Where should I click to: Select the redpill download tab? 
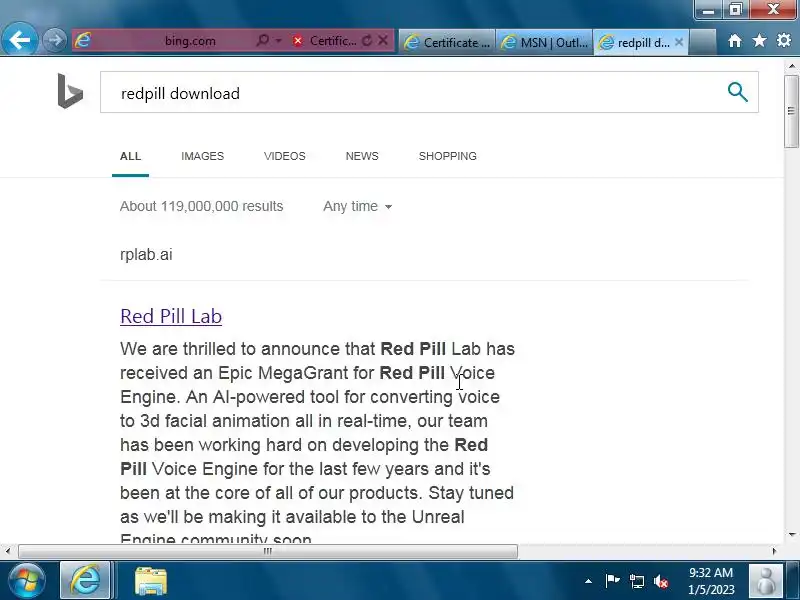coord(635,42)
